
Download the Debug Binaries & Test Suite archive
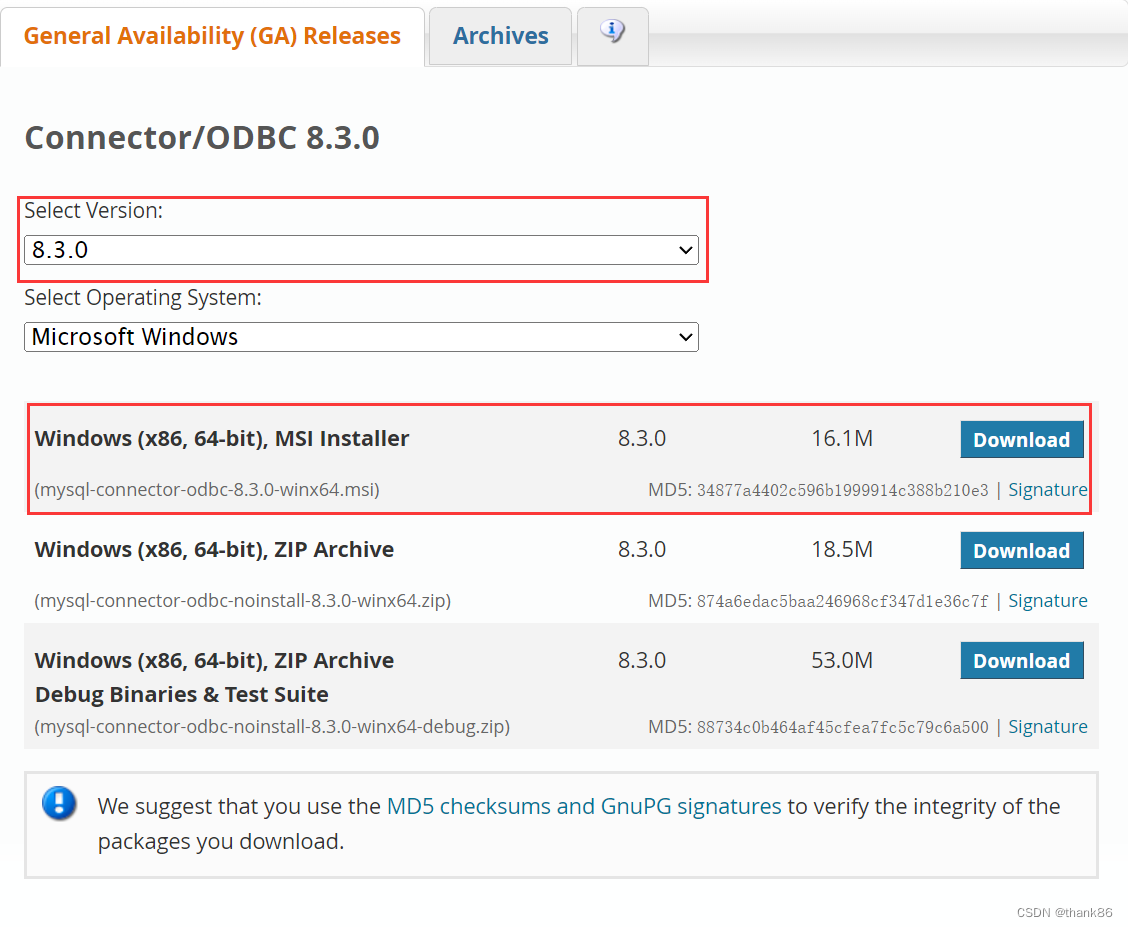(x=1021, y=660)
